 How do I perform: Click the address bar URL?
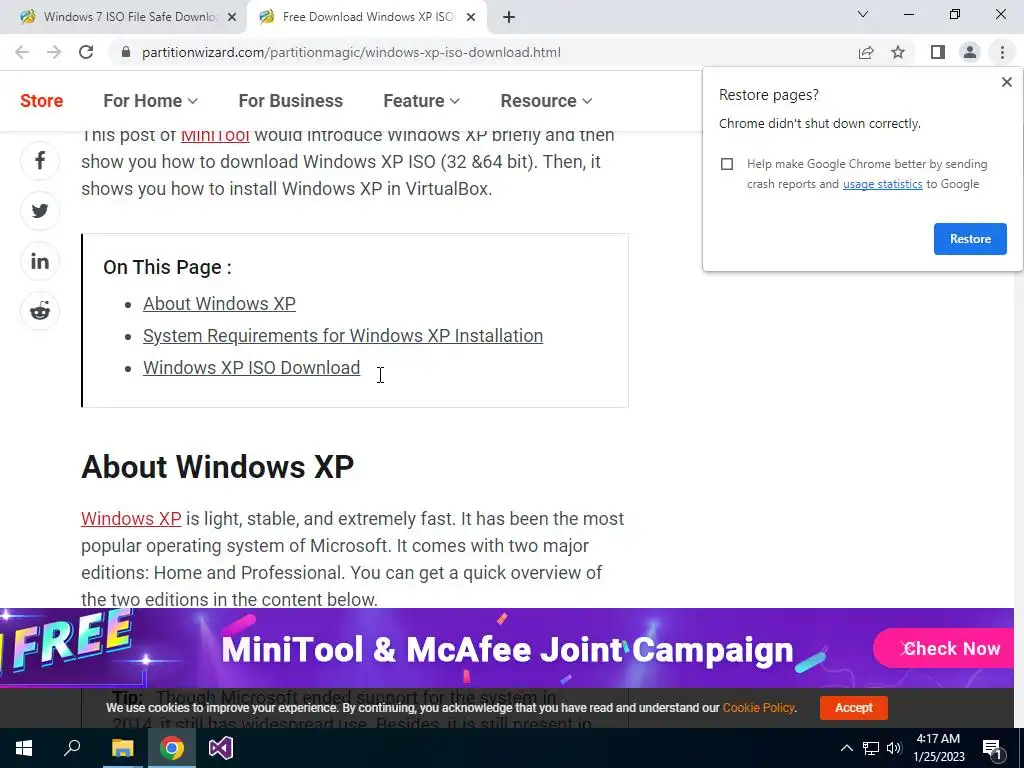351,52
